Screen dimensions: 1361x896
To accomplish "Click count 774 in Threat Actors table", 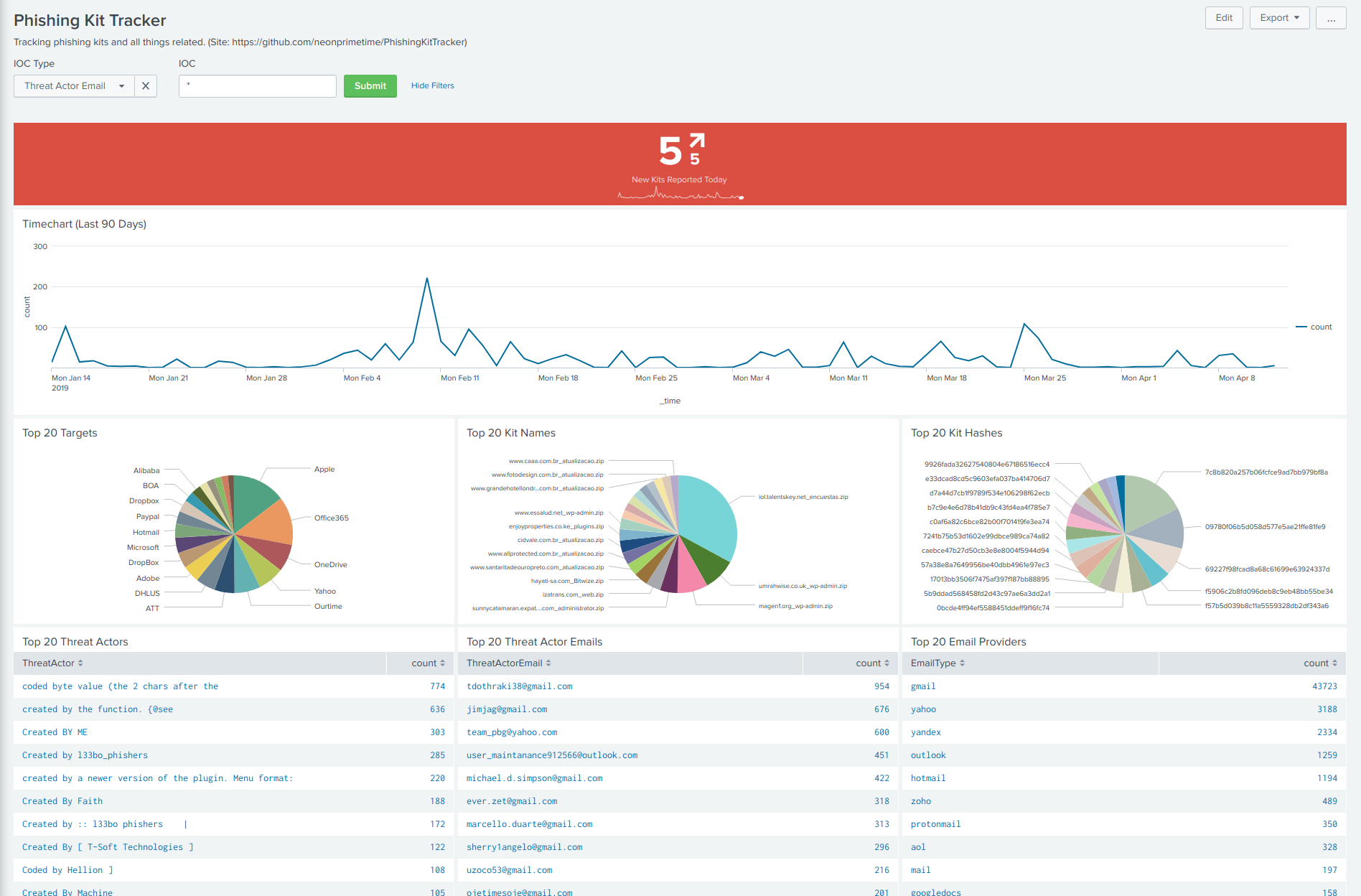I will coord(437,686).
